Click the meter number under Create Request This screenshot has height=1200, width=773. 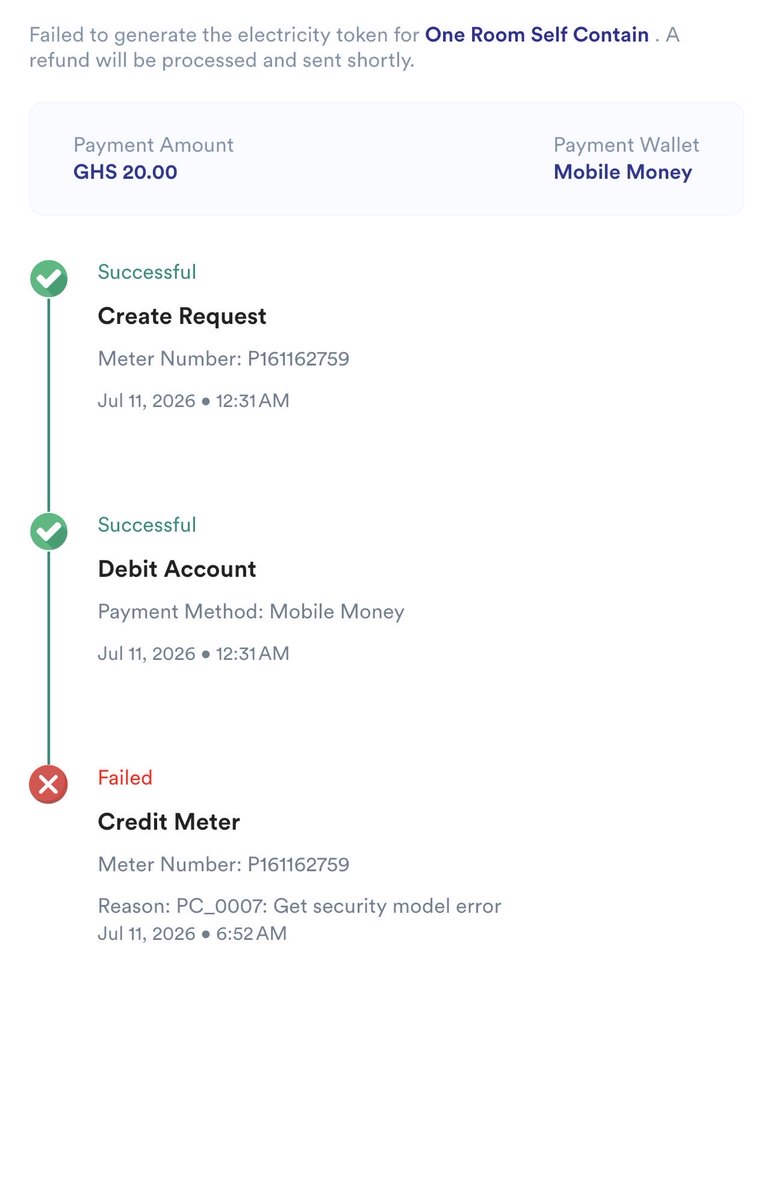click(224, 358)
